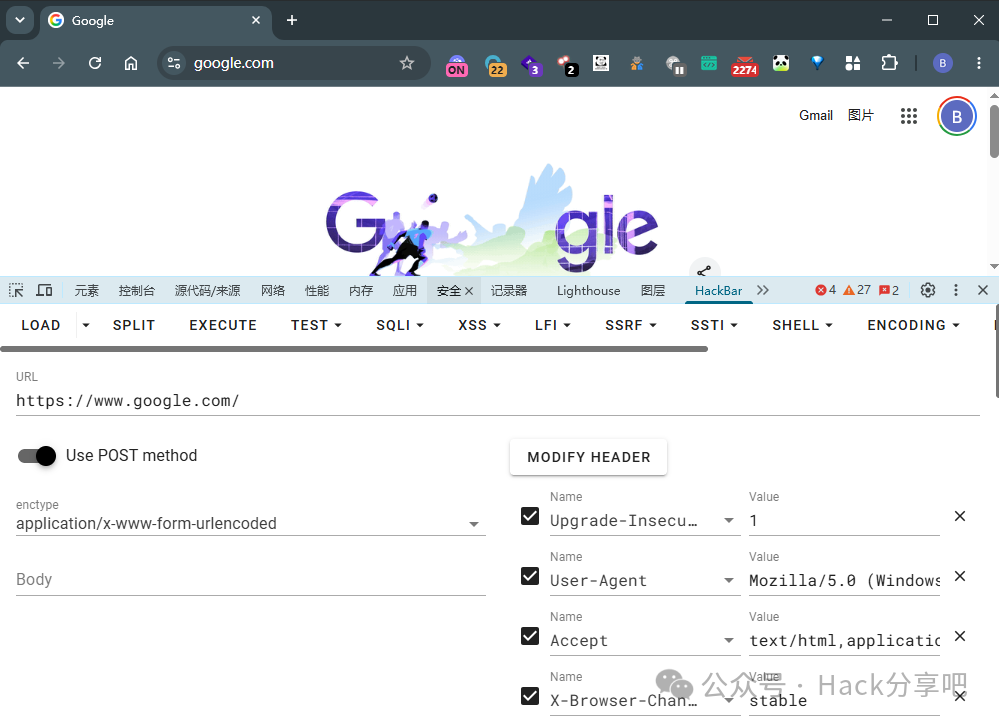
Task: Click the page vertical scrollbar
Action: pyautogui.click(x=994, y=131)
